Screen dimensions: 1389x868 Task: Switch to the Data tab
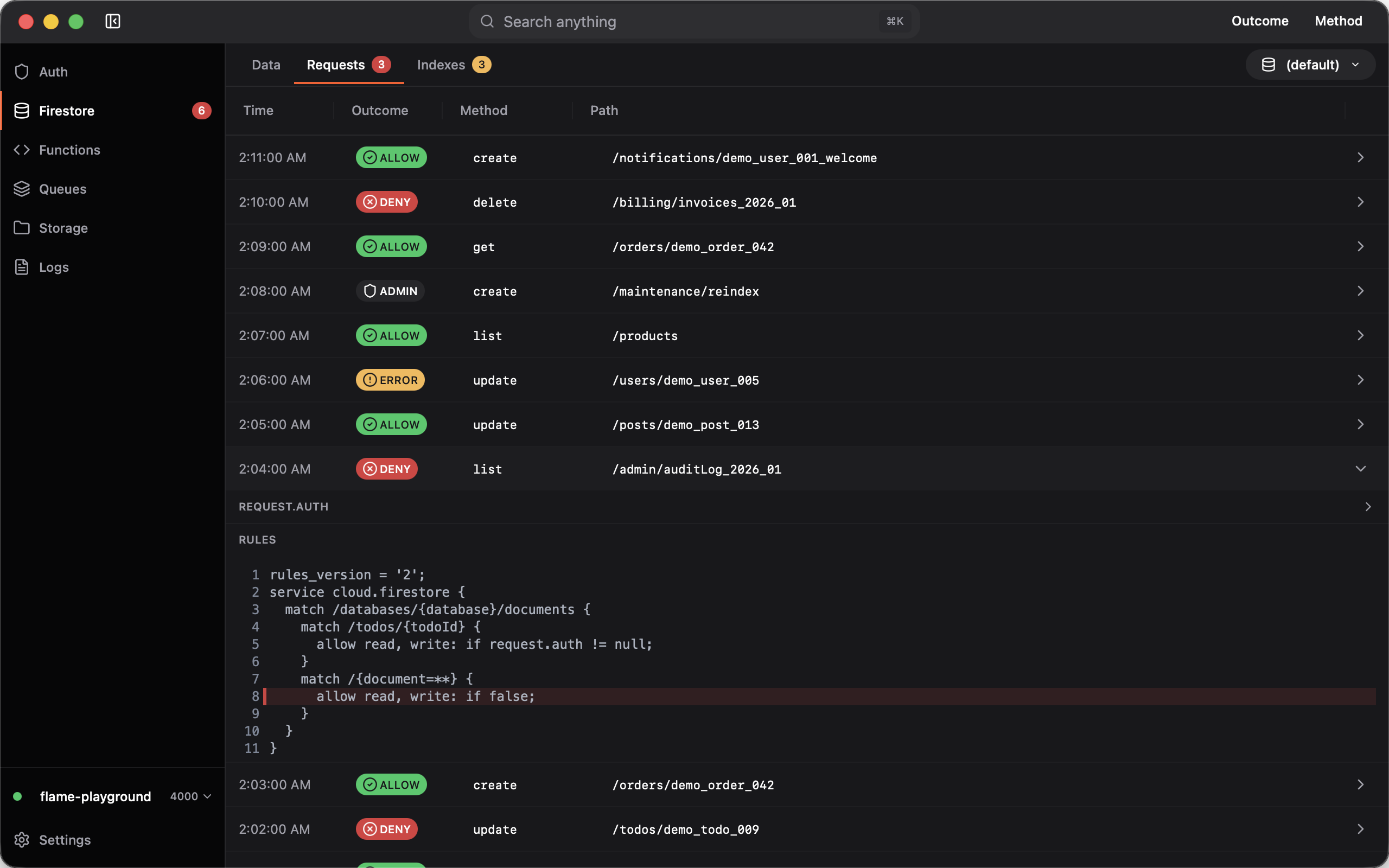[x=266, y=65]
